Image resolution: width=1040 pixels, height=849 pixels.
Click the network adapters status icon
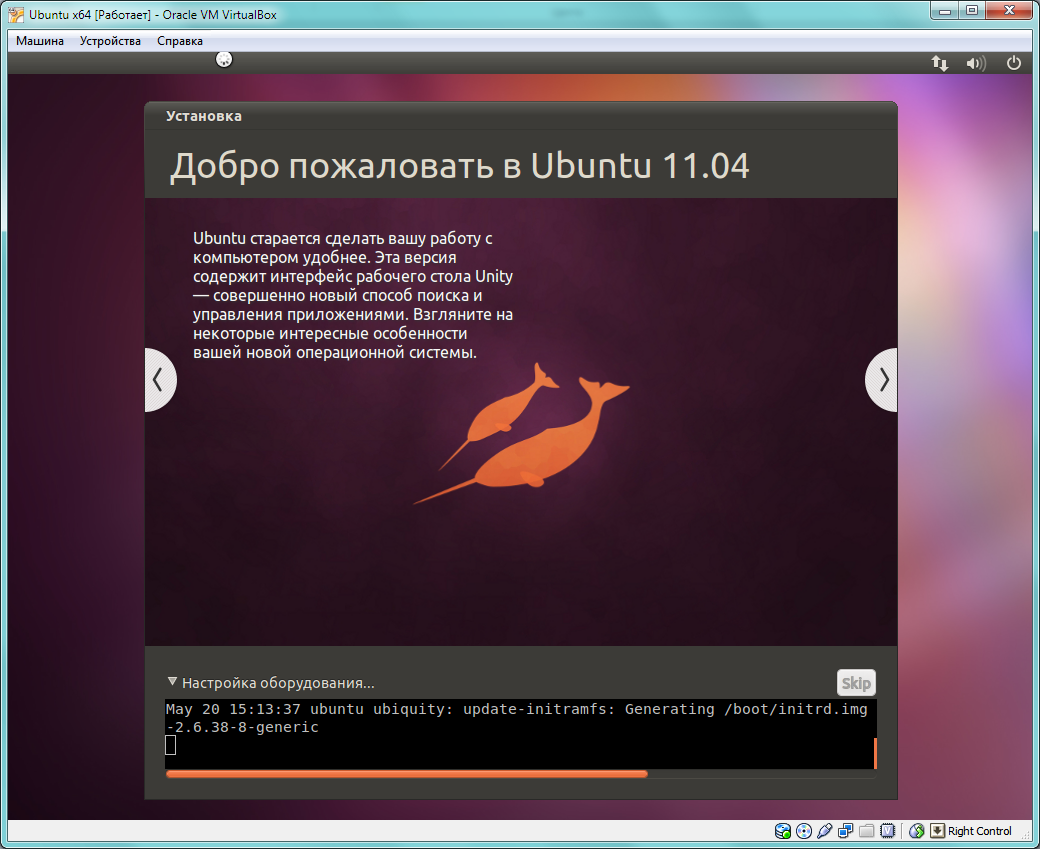point(845,831)
